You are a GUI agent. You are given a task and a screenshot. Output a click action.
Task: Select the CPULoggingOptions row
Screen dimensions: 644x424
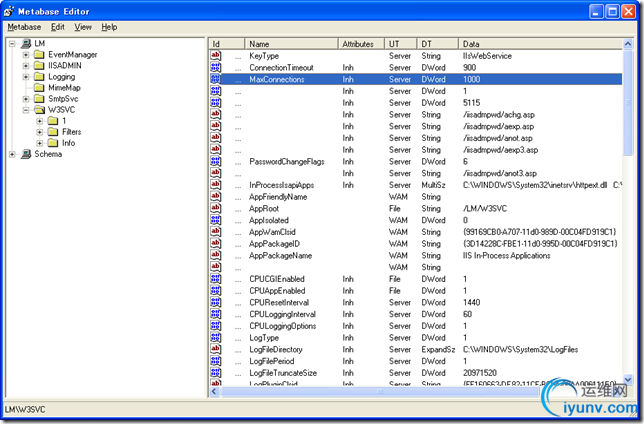416,326
